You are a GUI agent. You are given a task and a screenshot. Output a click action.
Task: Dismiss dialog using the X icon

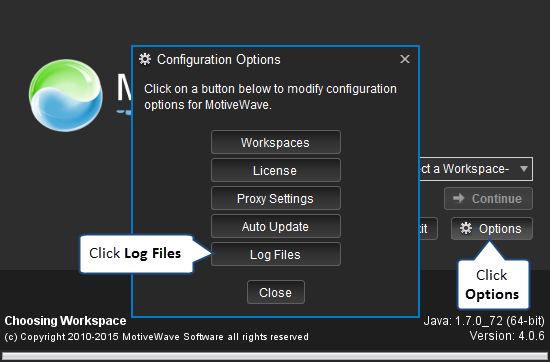tap(405, 59)
